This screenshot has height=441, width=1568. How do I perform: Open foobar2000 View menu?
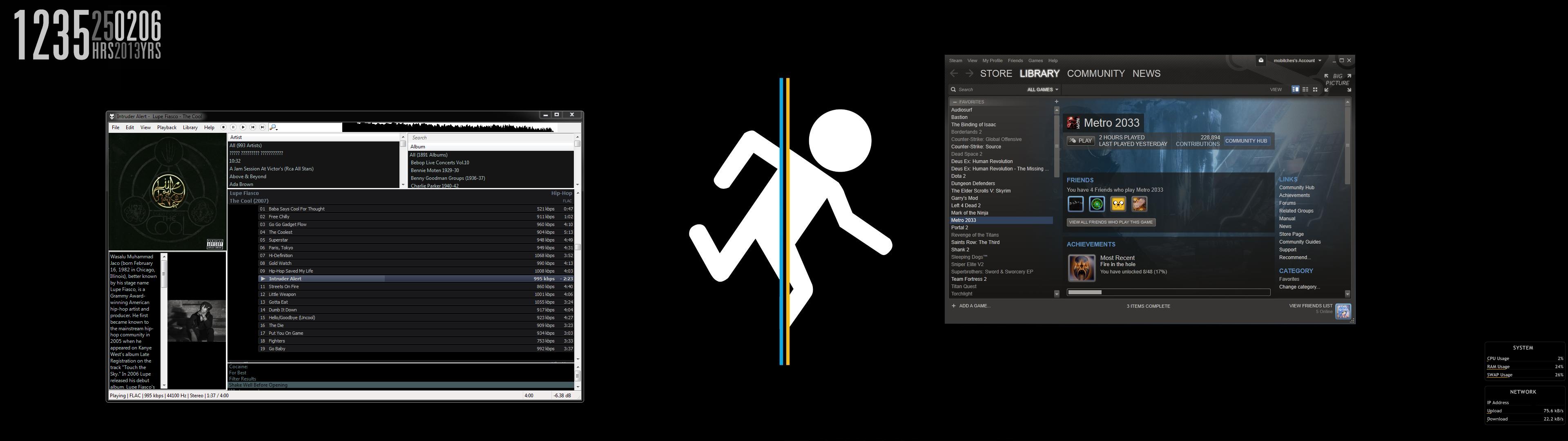(145, 128)
